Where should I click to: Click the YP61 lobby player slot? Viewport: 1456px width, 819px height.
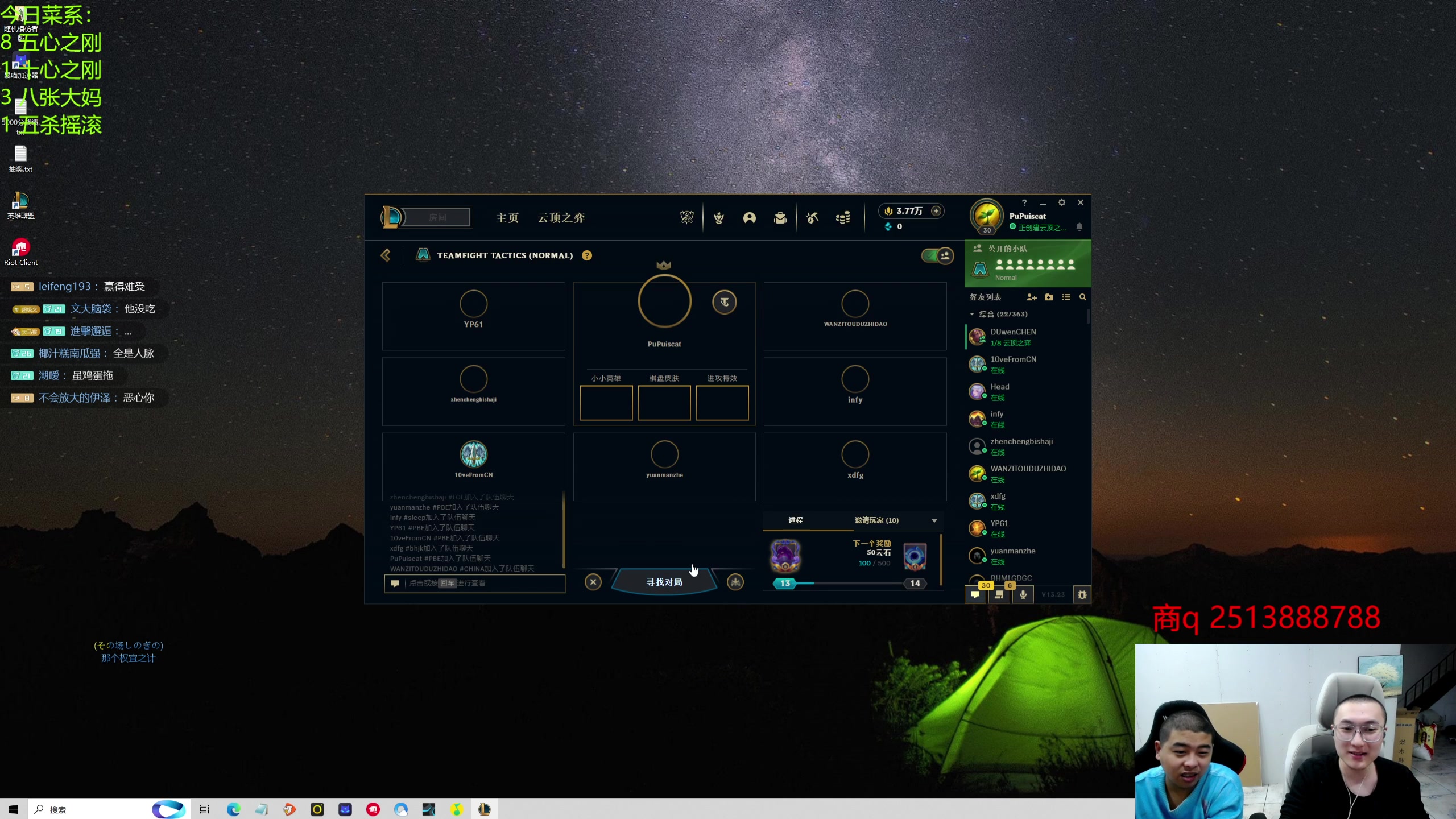click(474, 316)
